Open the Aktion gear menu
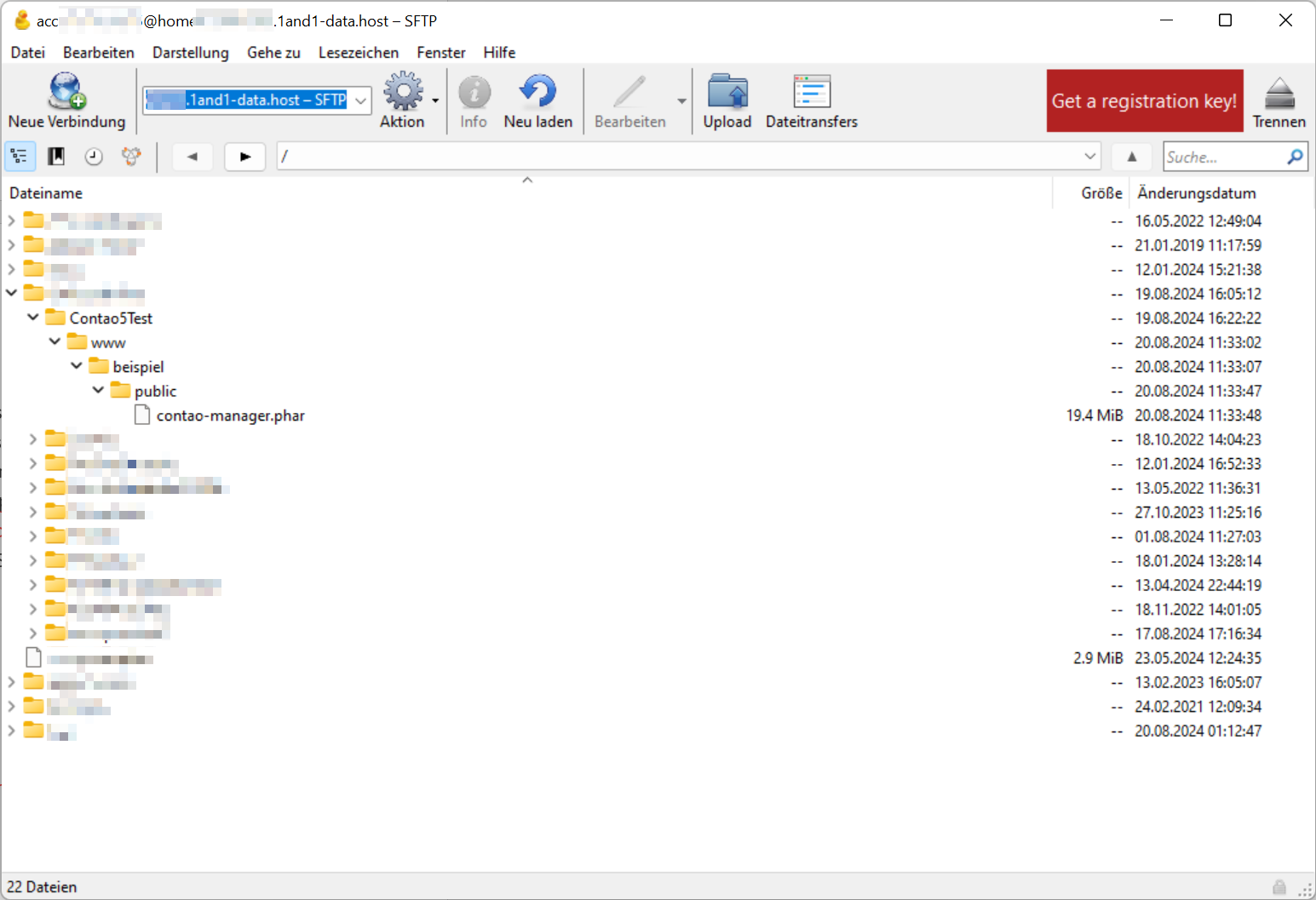1316x900 pixels. [x=403, y=92]
